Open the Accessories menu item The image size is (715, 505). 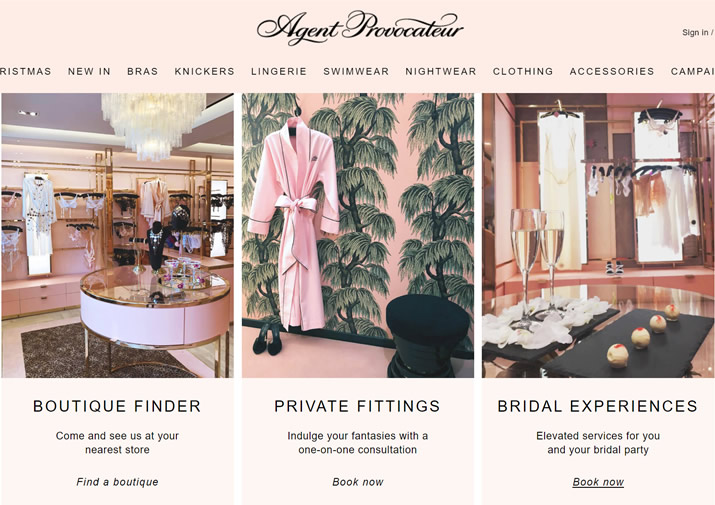click(x=612, y=72)
